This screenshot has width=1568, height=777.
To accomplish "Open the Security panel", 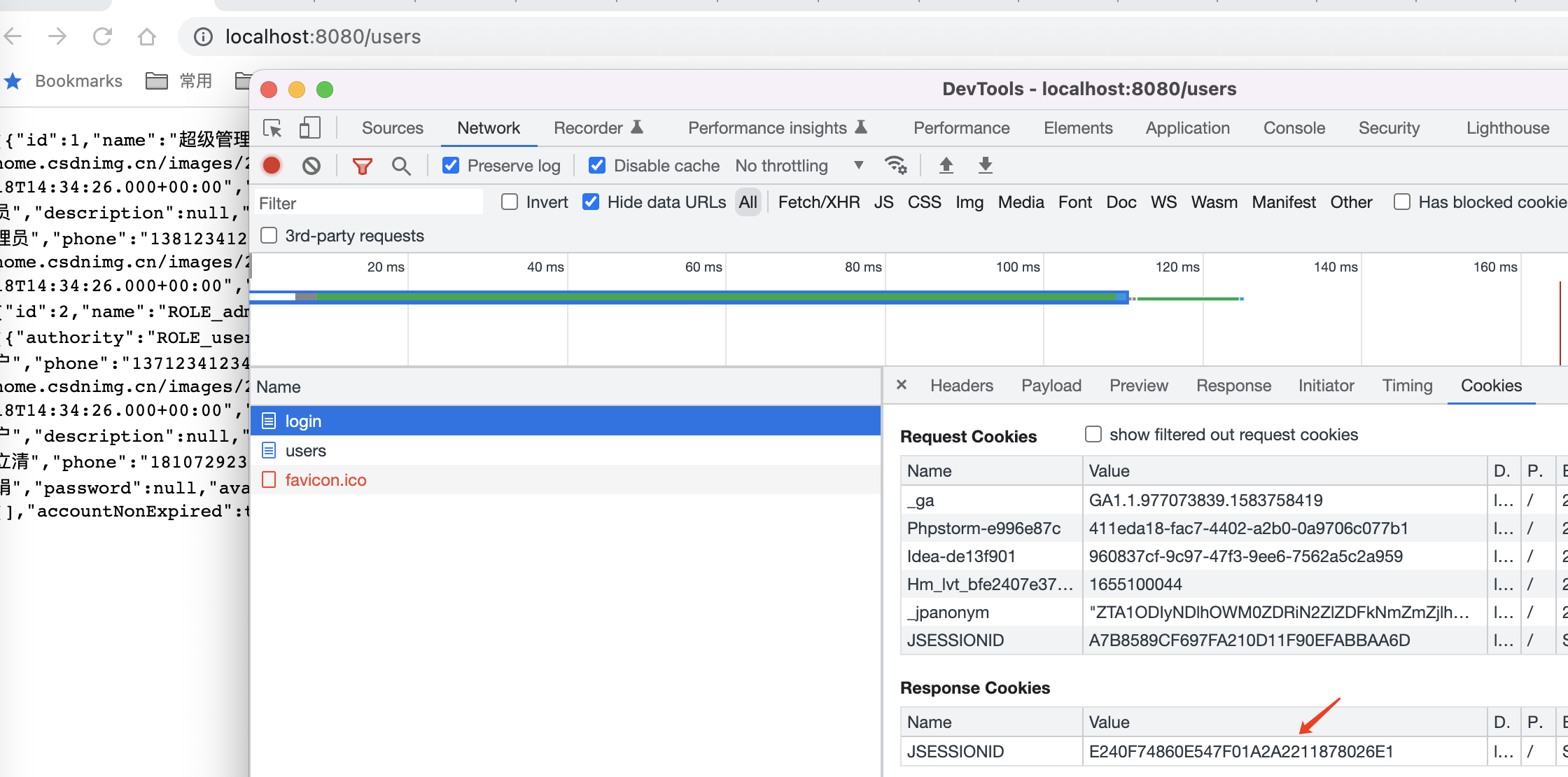I will coord(1389,128).
